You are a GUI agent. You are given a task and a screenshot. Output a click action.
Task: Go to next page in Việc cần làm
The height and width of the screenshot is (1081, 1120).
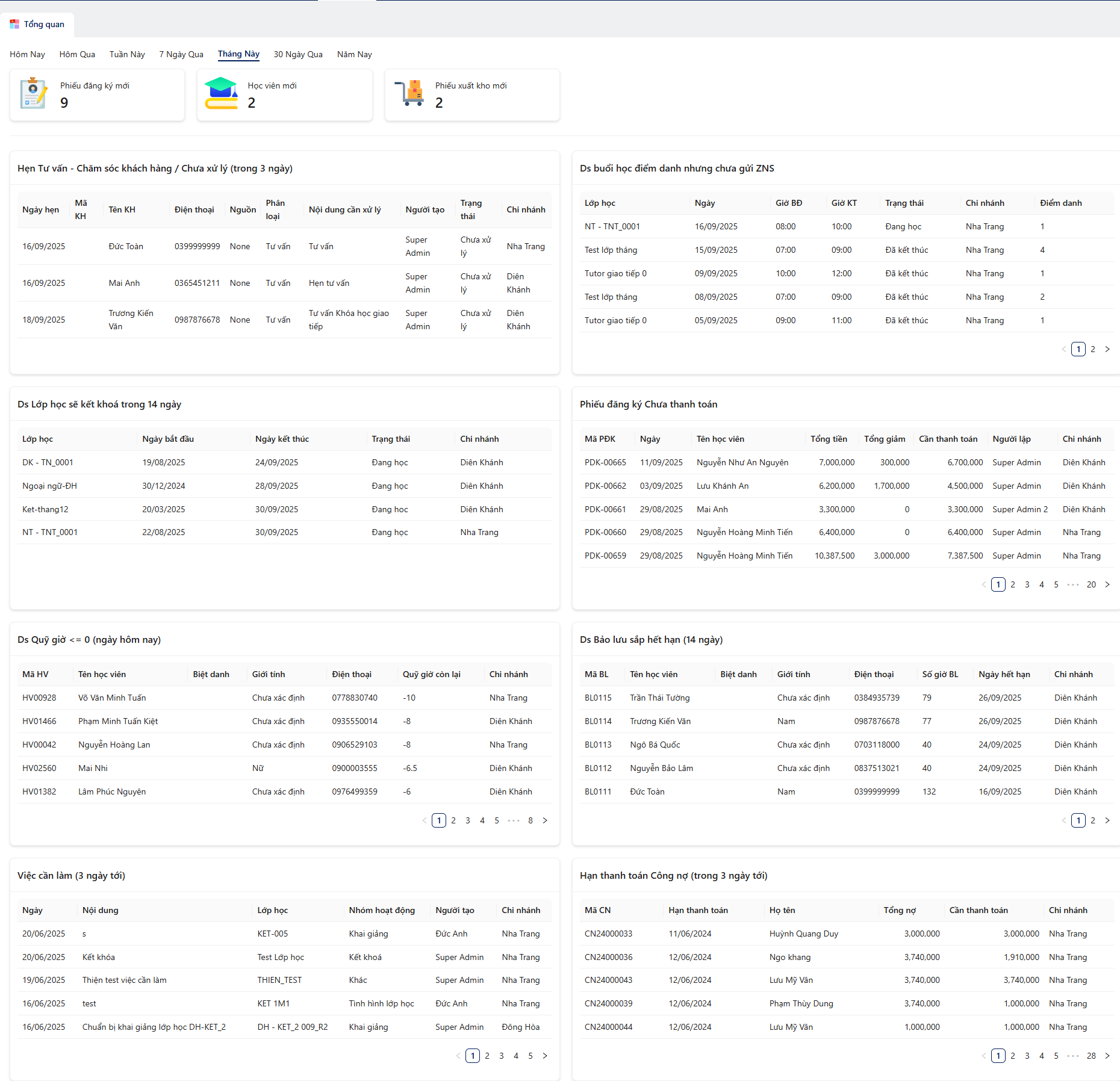(x=545, y=1056)
